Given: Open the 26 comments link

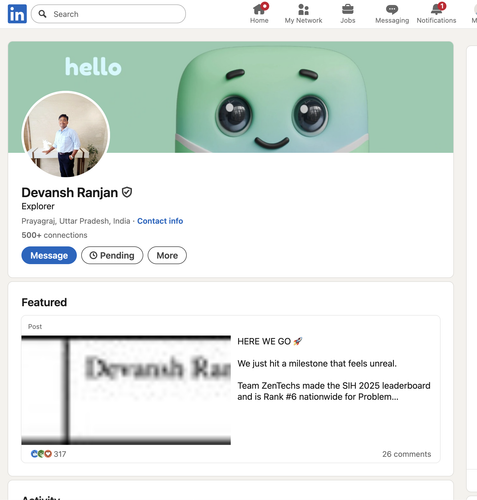Looking at the screenshot, I should click(407, 454).
